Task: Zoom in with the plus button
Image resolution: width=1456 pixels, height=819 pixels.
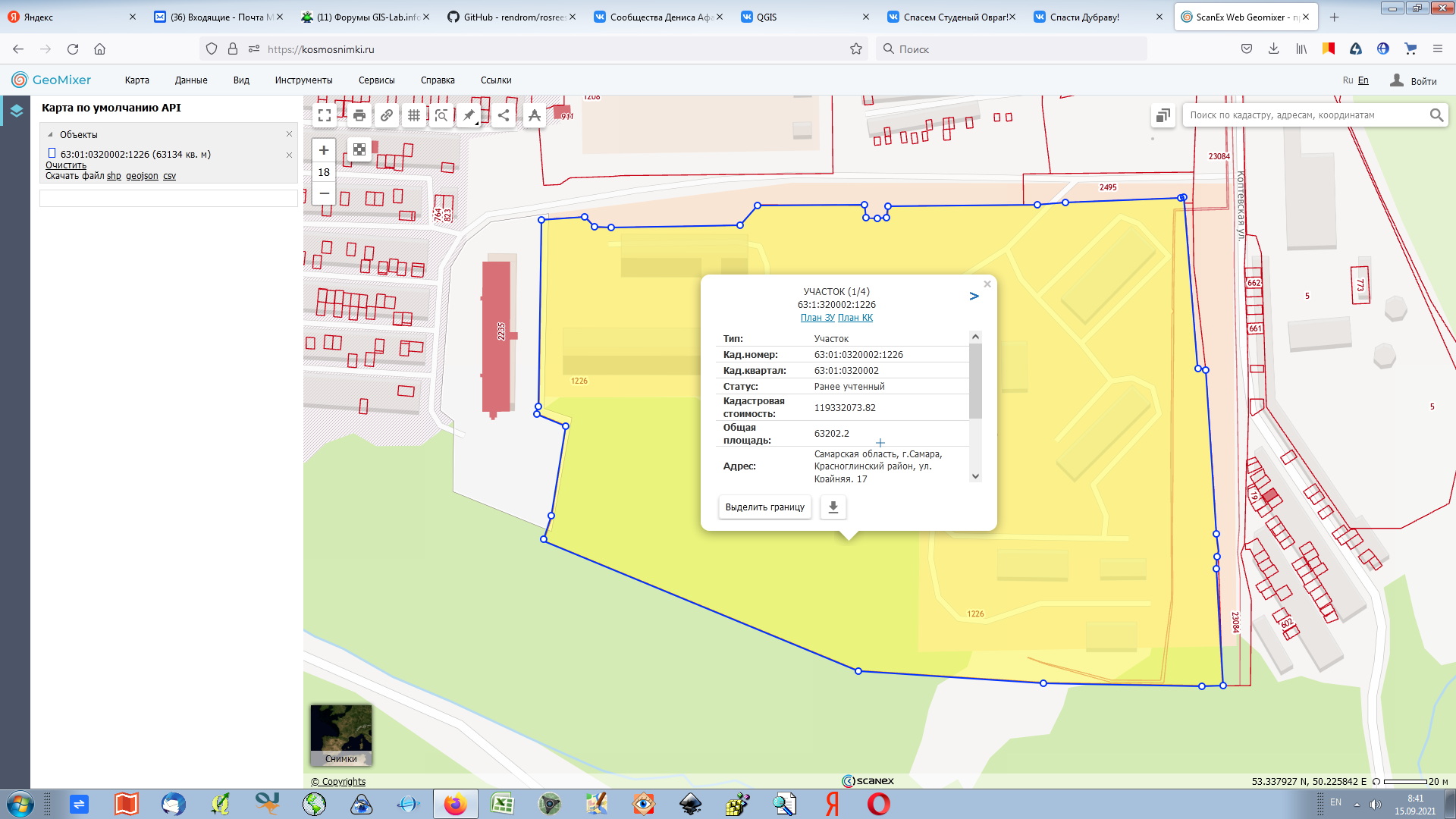Action: click(x=324, y=150)
